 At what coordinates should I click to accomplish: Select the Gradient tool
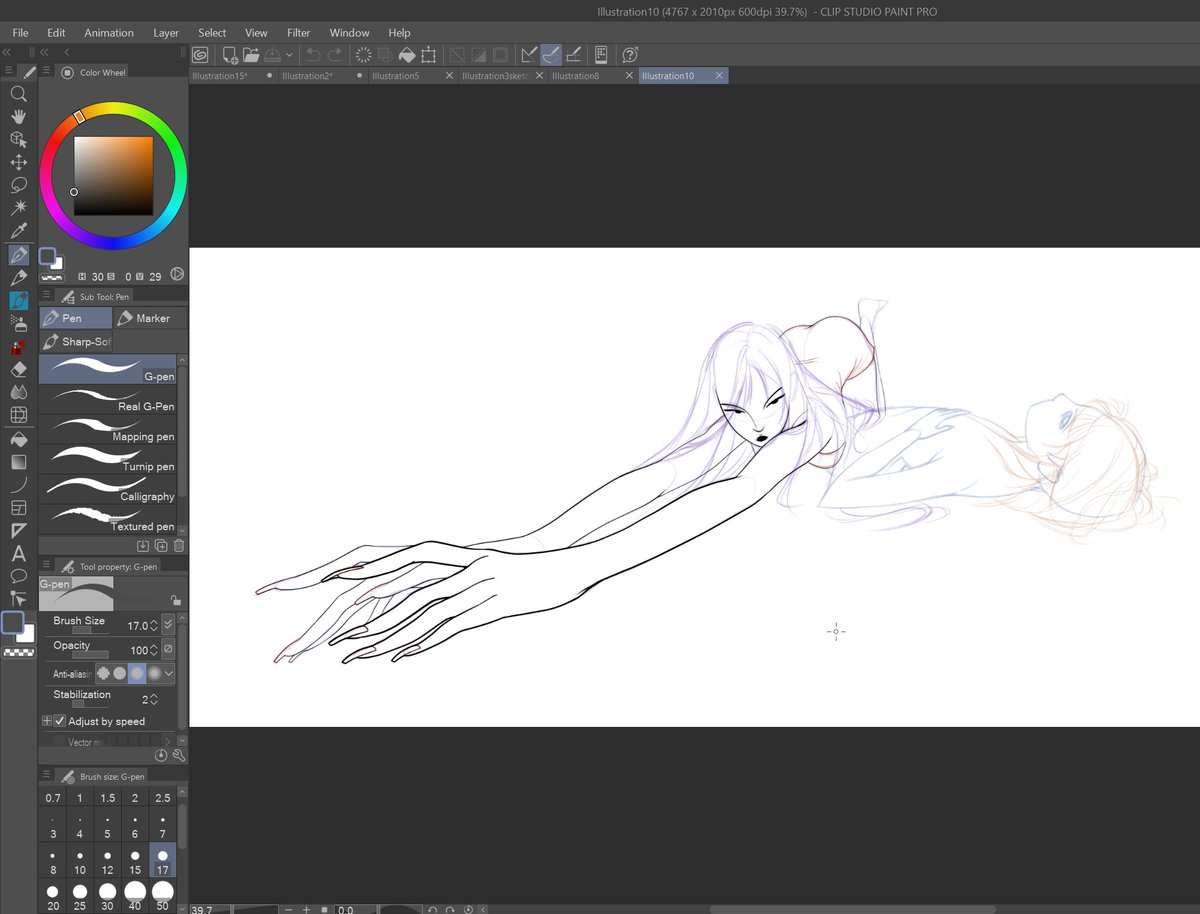[18, 462]
